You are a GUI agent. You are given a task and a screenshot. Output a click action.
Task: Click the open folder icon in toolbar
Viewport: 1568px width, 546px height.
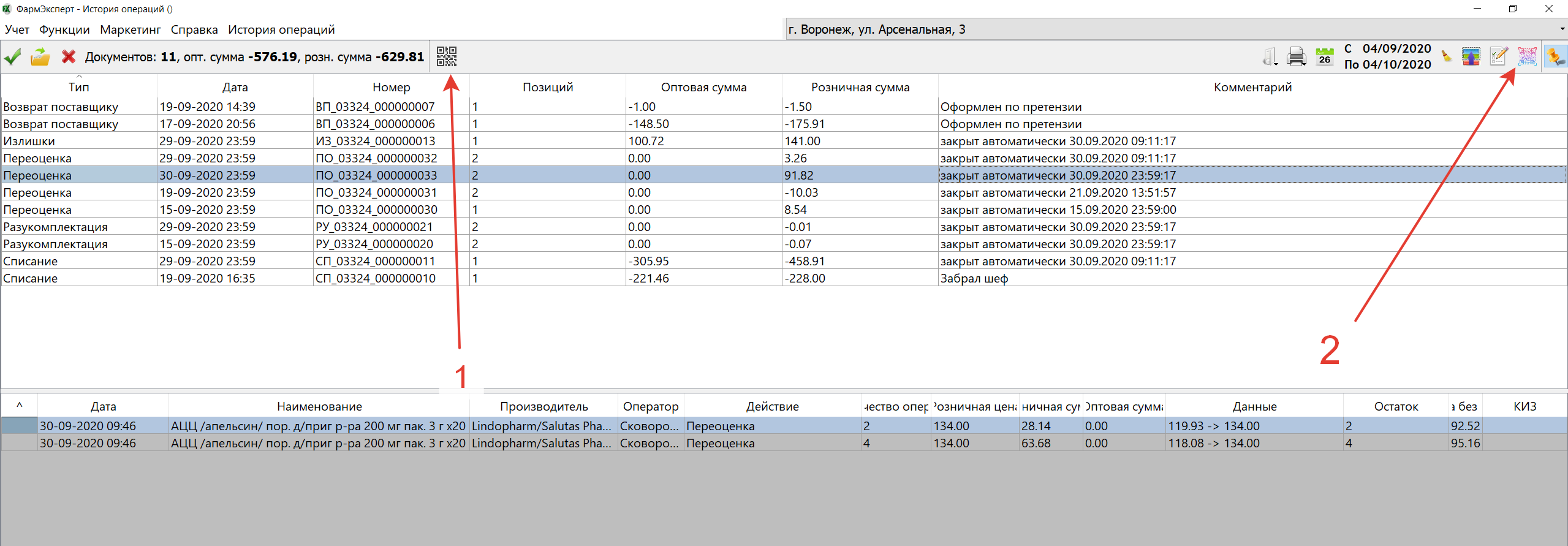click(40, 57)
